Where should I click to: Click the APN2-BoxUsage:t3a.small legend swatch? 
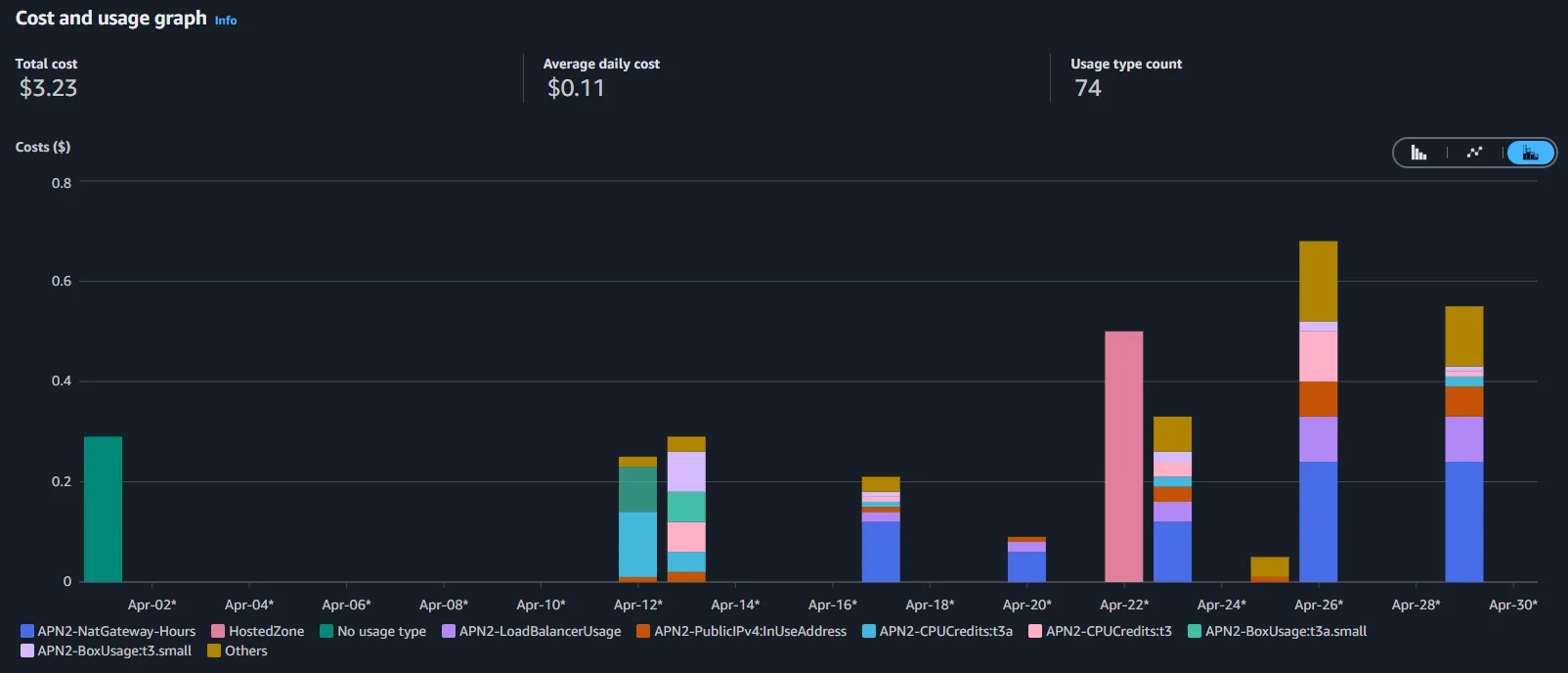pyautogui.click(x=1195, y=631)
